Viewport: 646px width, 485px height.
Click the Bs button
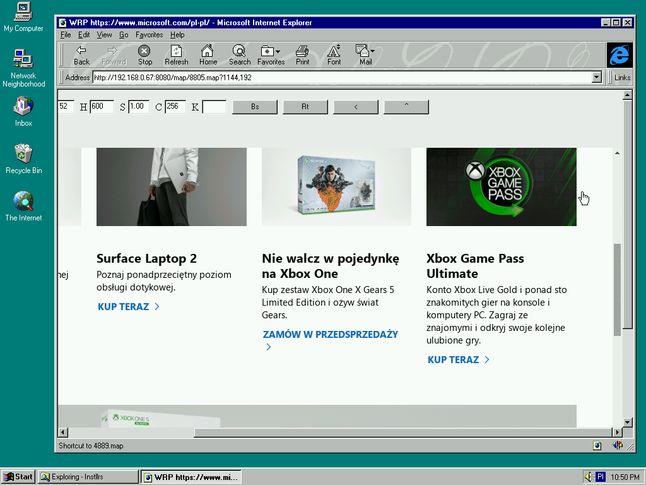click(x=255, y=107)
